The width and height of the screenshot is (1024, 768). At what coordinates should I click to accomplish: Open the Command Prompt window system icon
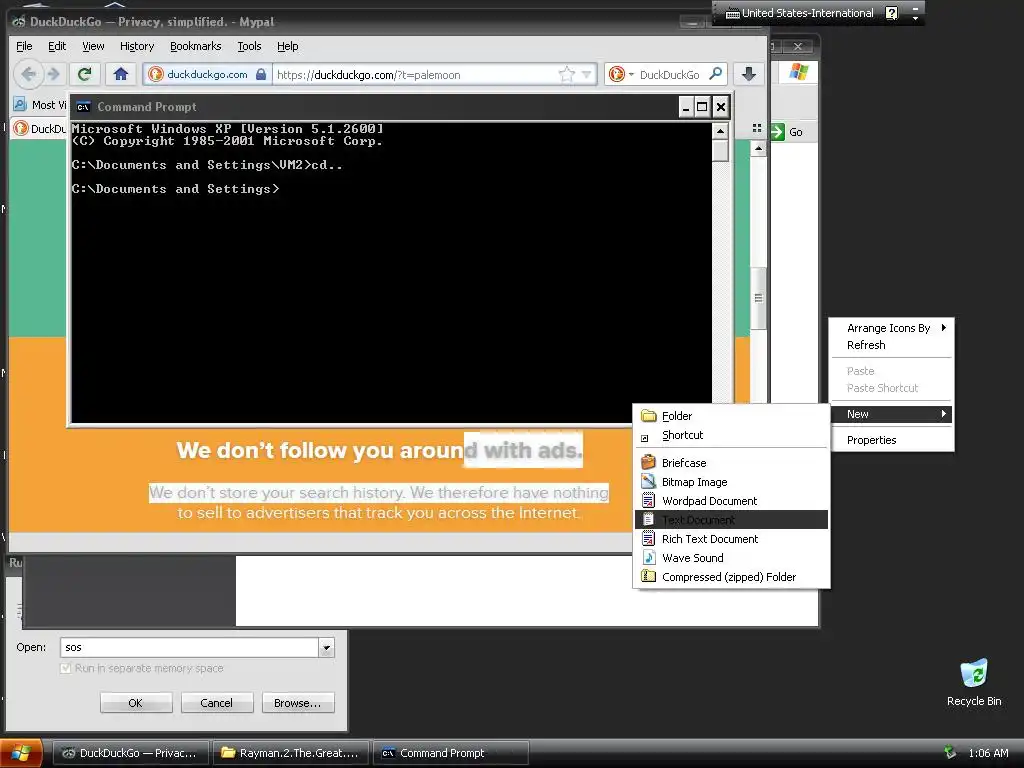pyautogui.click(x=83, y=107)
